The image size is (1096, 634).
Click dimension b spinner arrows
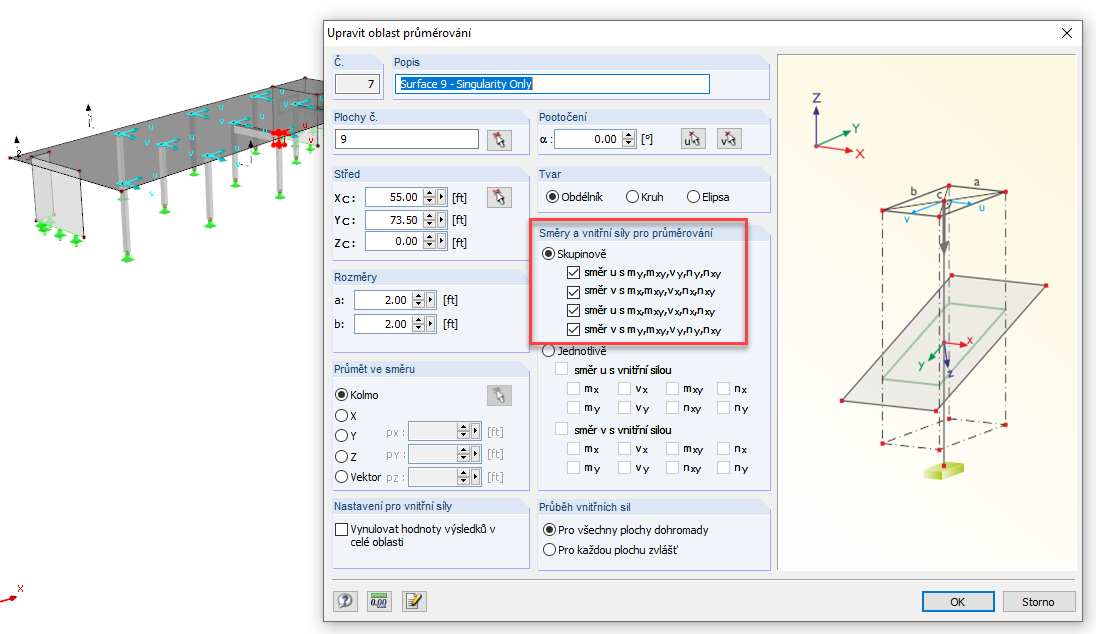(419, 324)
